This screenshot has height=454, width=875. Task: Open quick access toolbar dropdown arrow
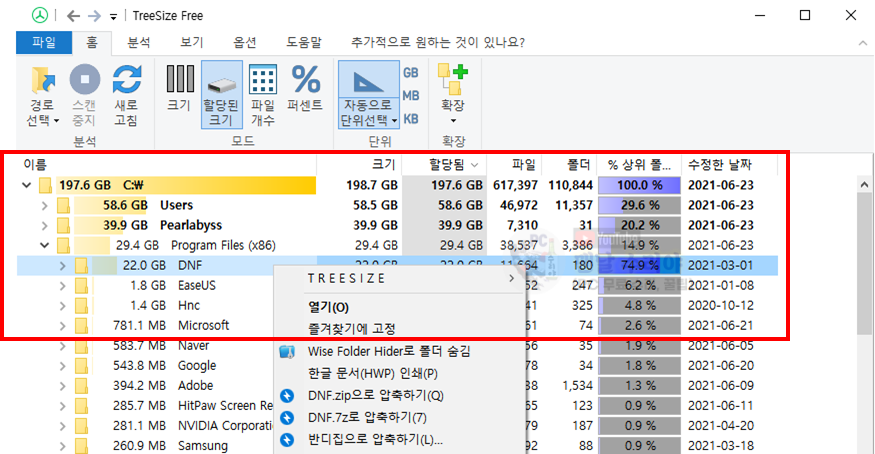pyautogui.click(x=113, y=17)
